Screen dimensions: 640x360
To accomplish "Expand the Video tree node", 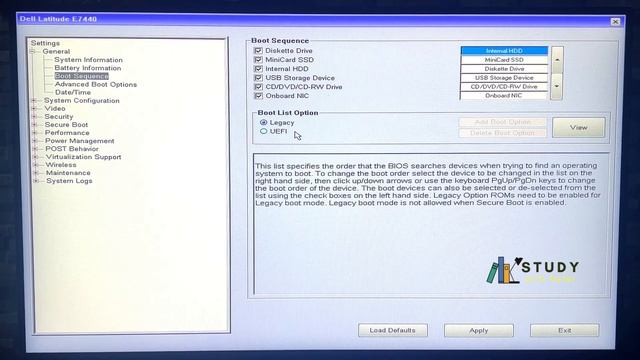I will (34, 109).
